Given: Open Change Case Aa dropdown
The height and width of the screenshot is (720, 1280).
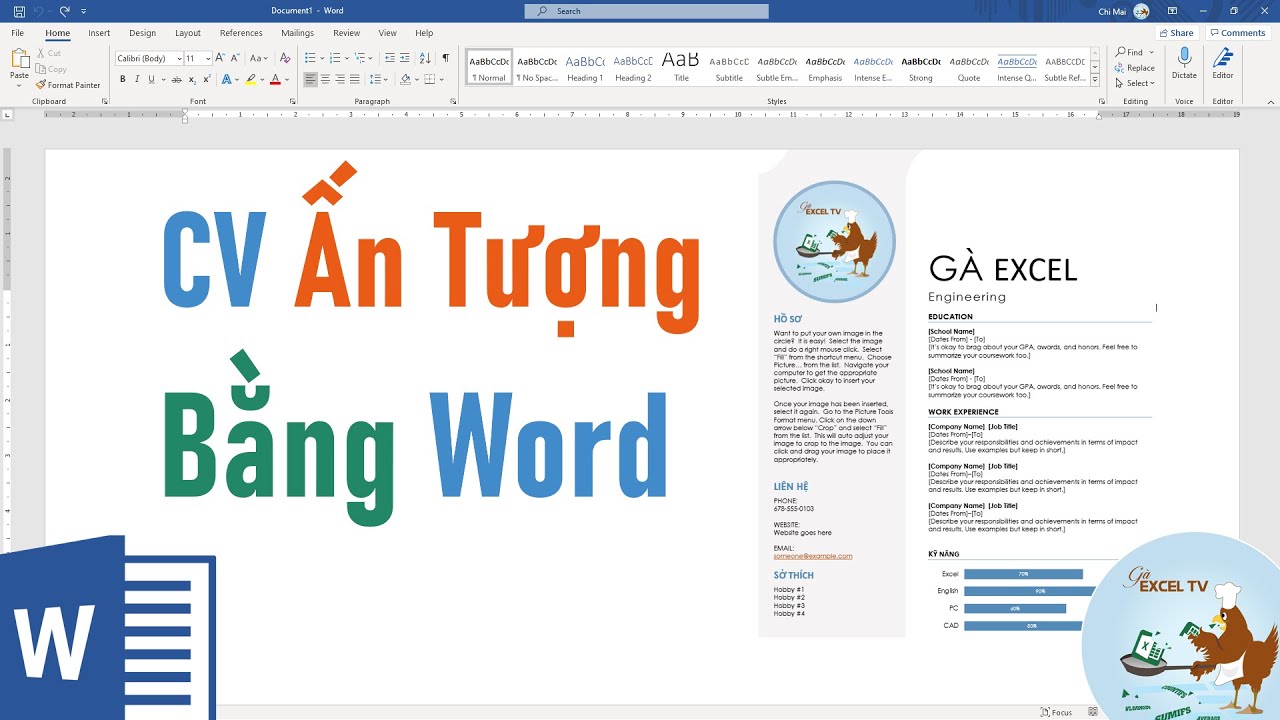Looking at the screenshot, I should pos(259,59).
